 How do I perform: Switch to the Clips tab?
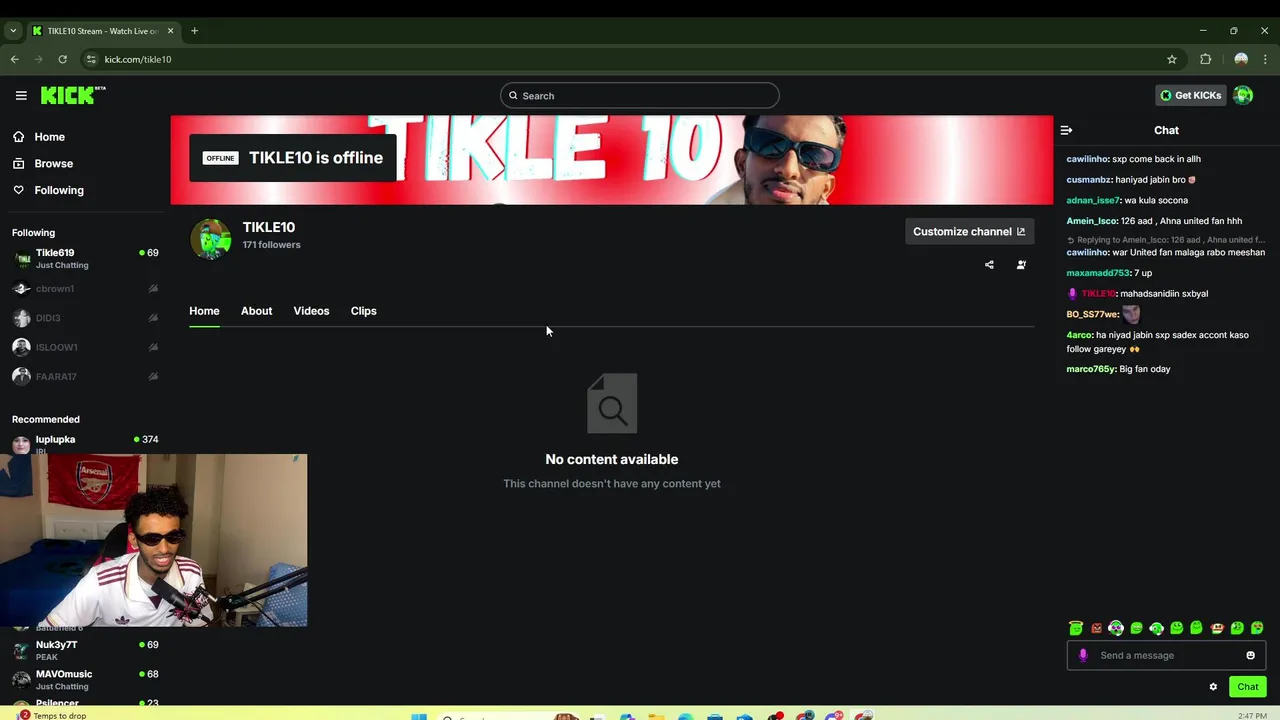[x=363, y=311]
